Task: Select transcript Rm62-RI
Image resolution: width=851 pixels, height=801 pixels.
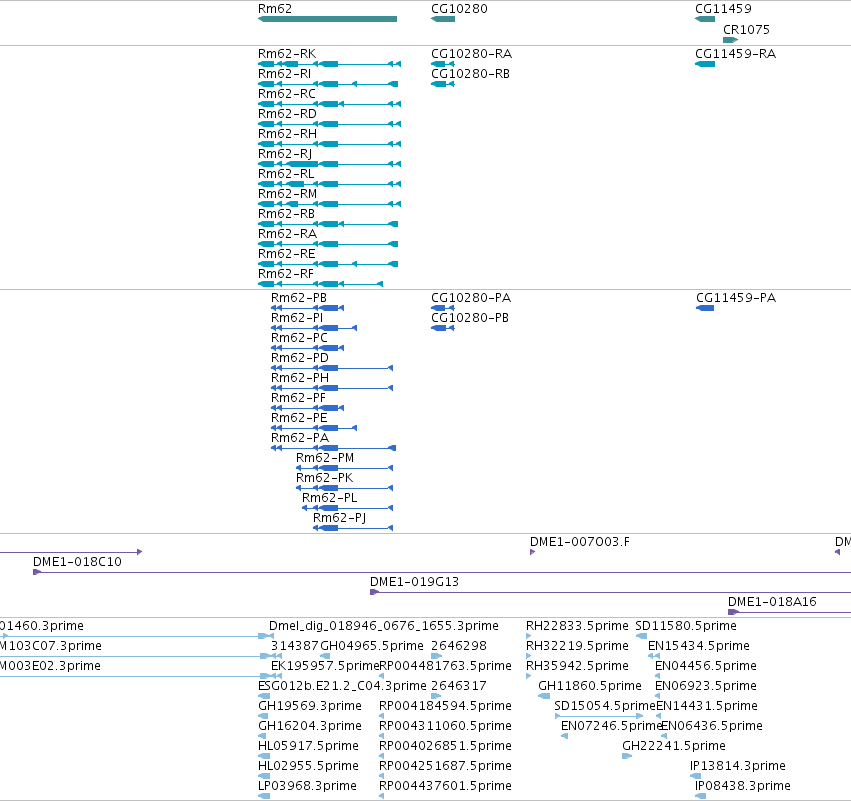Action: click(x=328, y=84)
